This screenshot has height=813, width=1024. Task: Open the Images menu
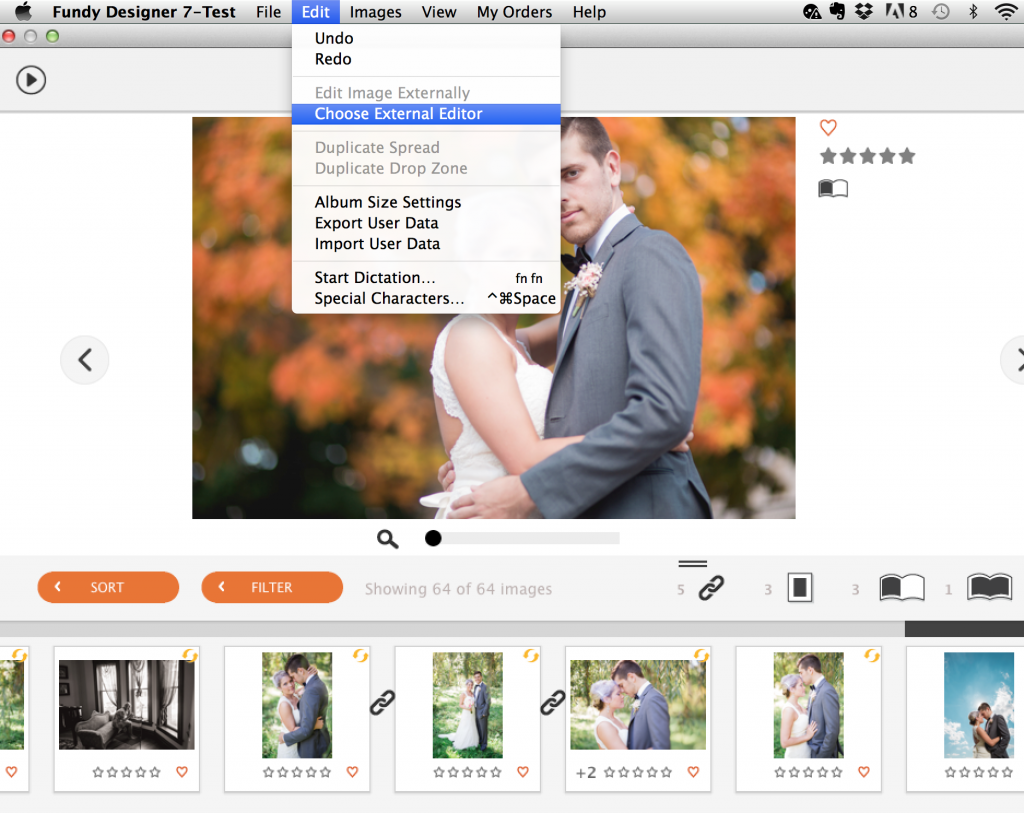coord(376,12)
